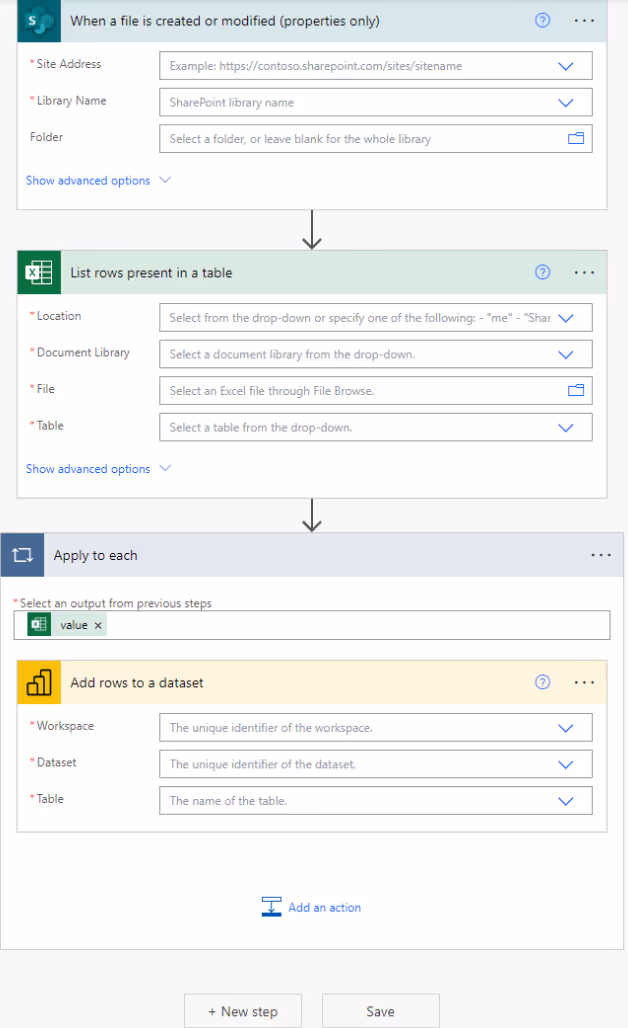Open ellipsis menu on Apply to each
This screenshot has height=1028, width=628.
coord(601,555)
